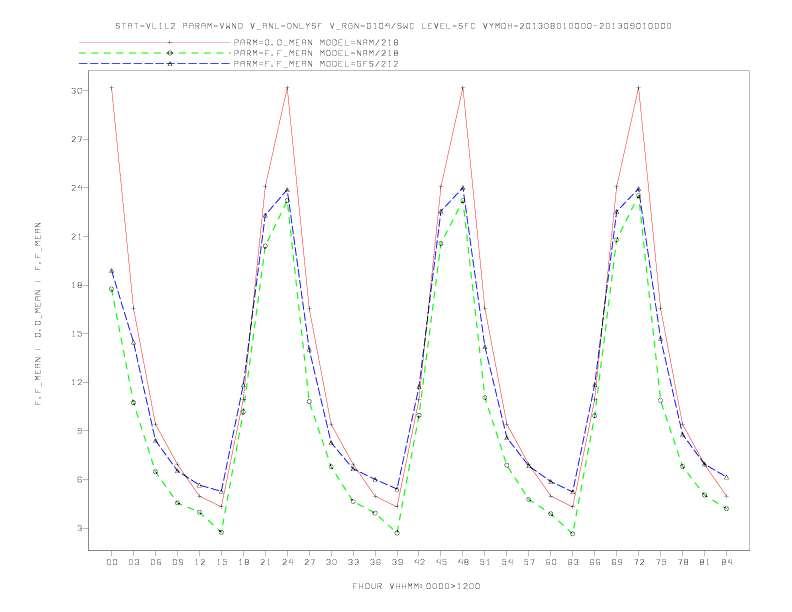This screenshot has height=612, width=792.
Task: Click x-axis forecast hour label 42
Action: click(x=419, y=562)
